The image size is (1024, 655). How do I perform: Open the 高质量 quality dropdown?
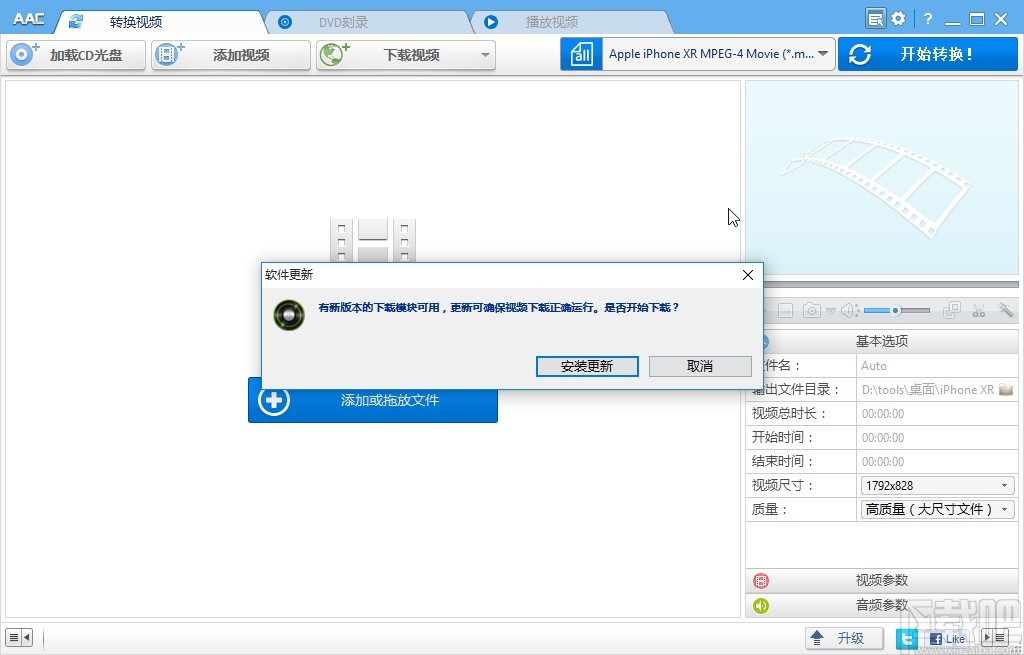tap(936, 509)
